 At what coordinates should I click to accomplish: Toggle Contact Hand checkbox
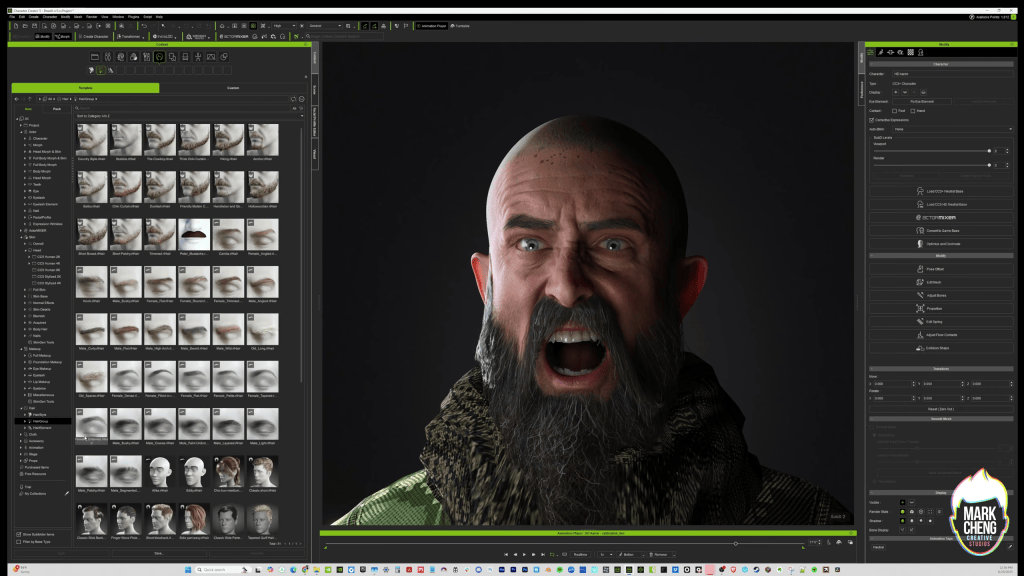pos(912,111)
